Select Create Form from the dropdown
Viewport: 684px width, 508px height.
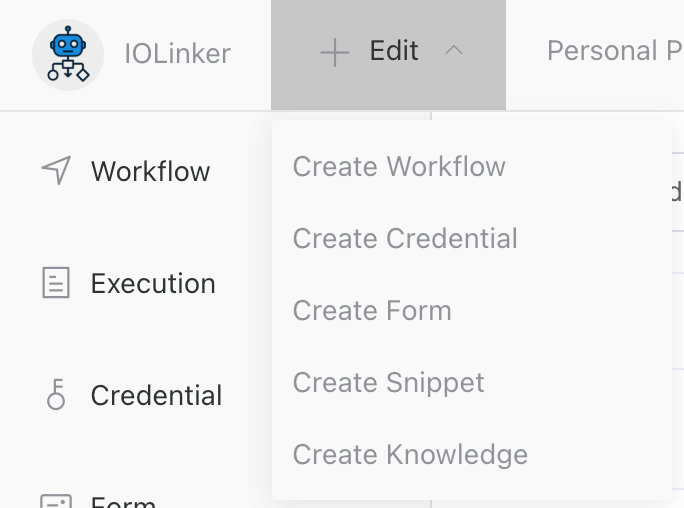click(x=372, y=310)
